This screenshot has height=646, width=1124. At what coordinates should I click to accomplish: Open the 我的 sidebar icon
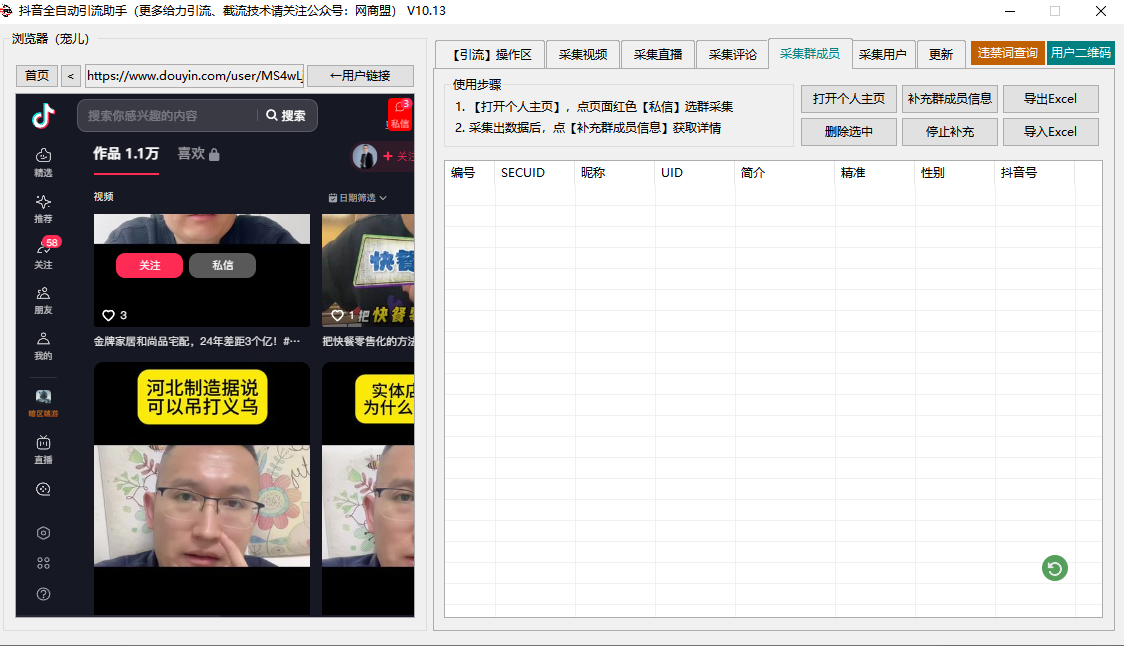(x=43, y=346)
